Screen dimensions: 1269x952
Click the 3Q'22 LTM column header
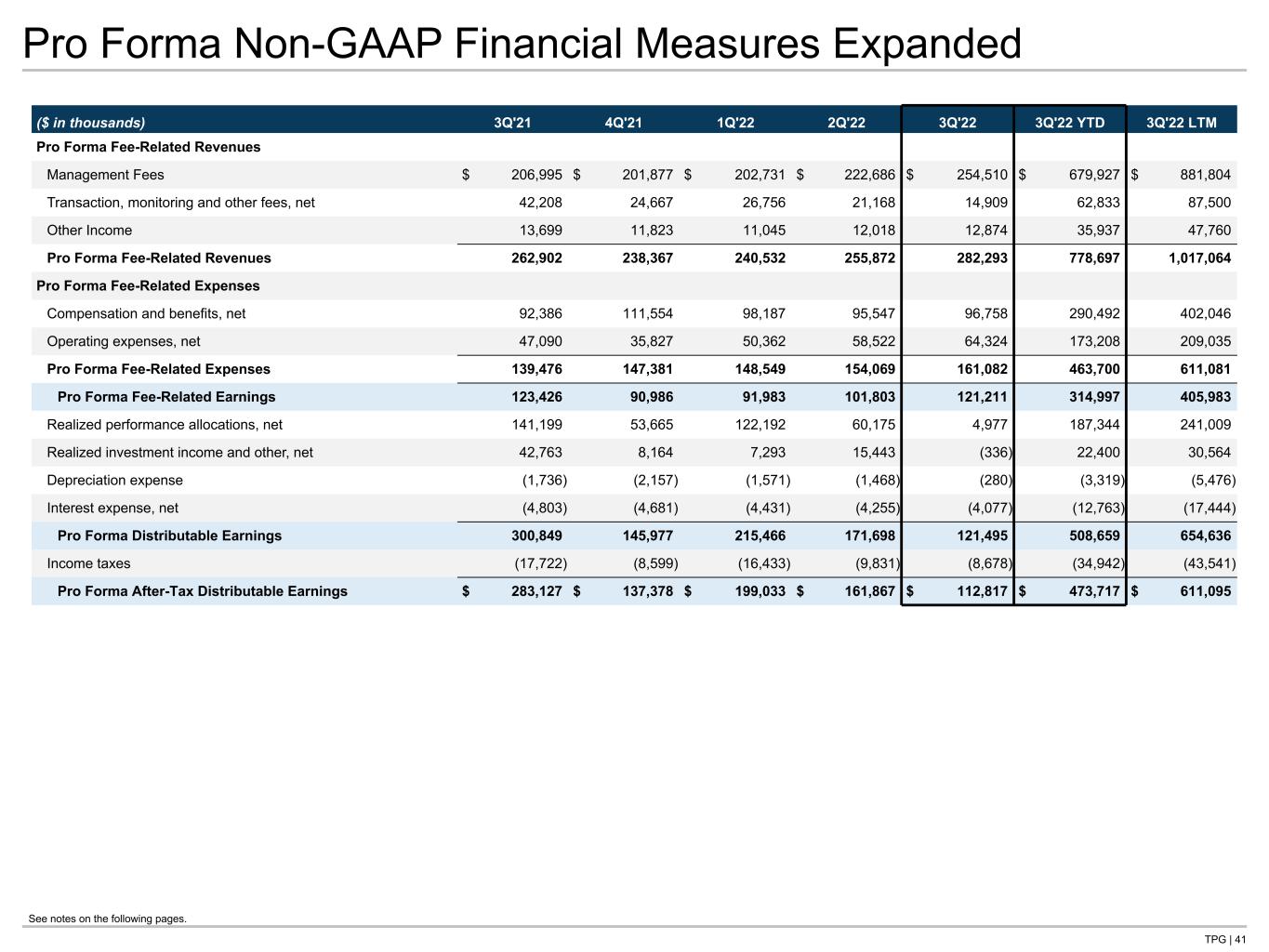pos(1182,123)
